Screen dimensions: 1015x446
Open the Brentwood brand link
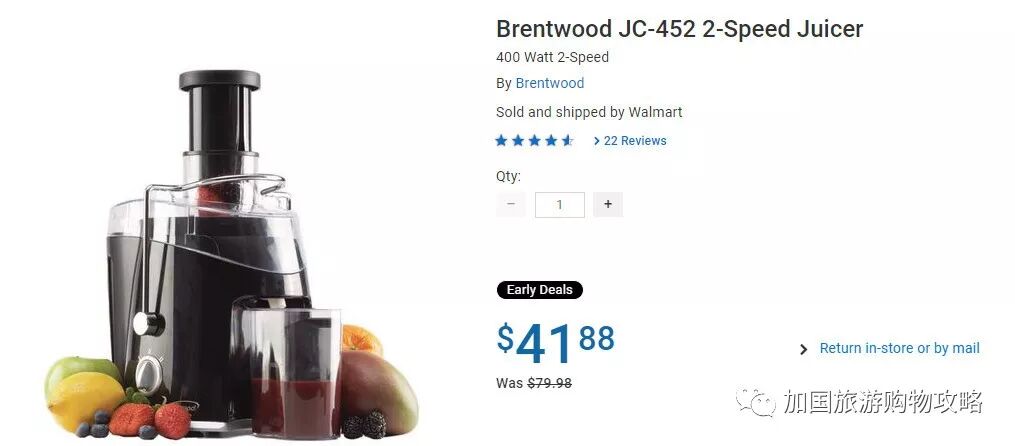(x=550, y=84)
